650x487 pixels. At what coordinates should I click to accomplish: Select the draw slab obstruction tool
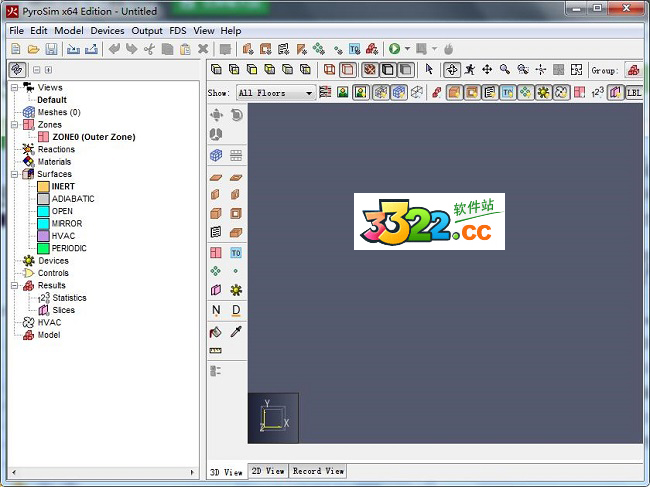(x=216, y=178)
